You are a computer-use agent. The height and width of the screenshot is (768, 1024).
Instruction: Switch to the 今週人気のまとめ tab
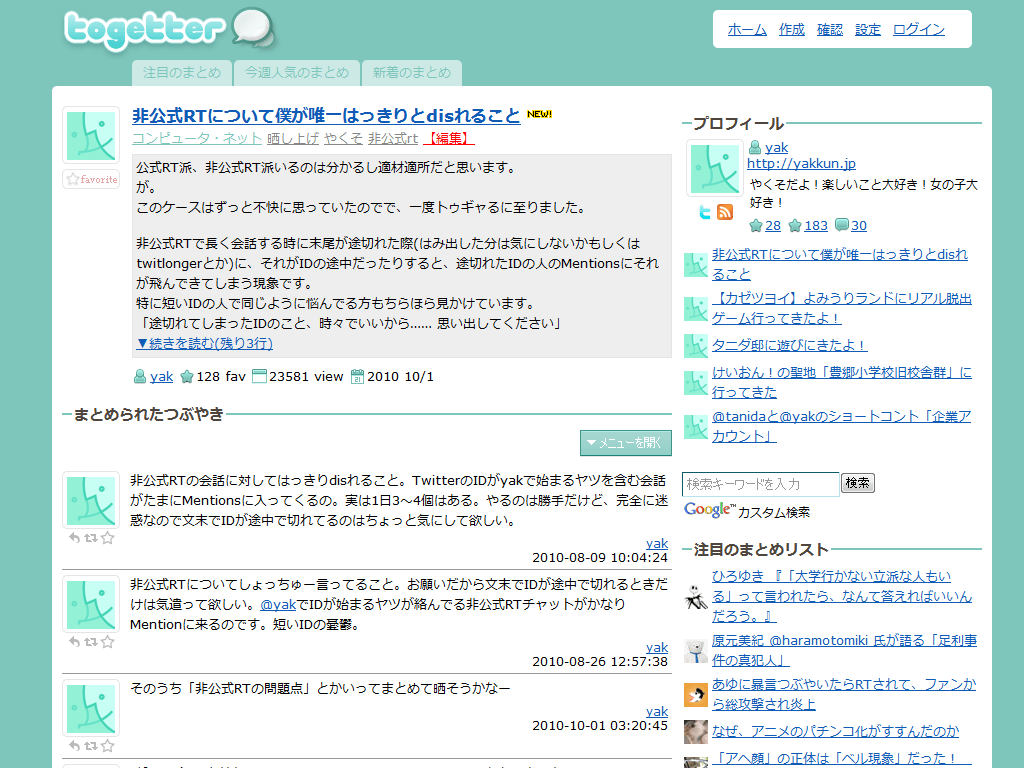click(297, 72)
